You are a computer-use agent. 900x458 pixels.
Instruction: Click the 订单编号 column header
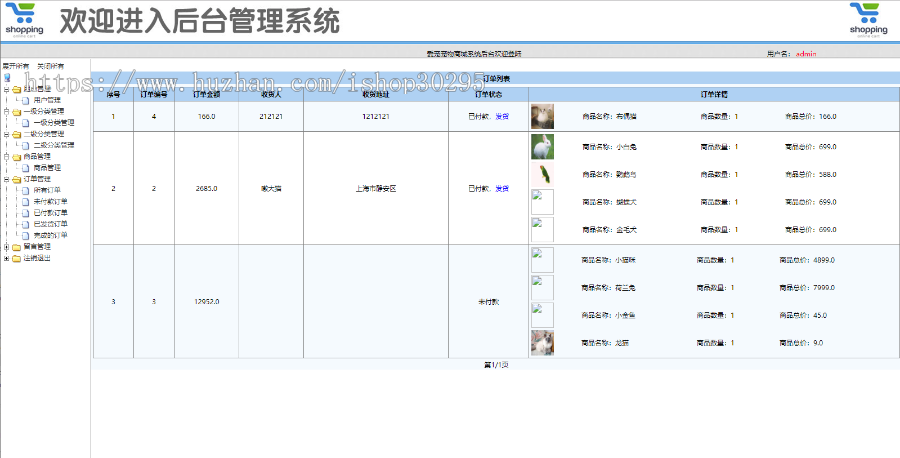(154, 95)
